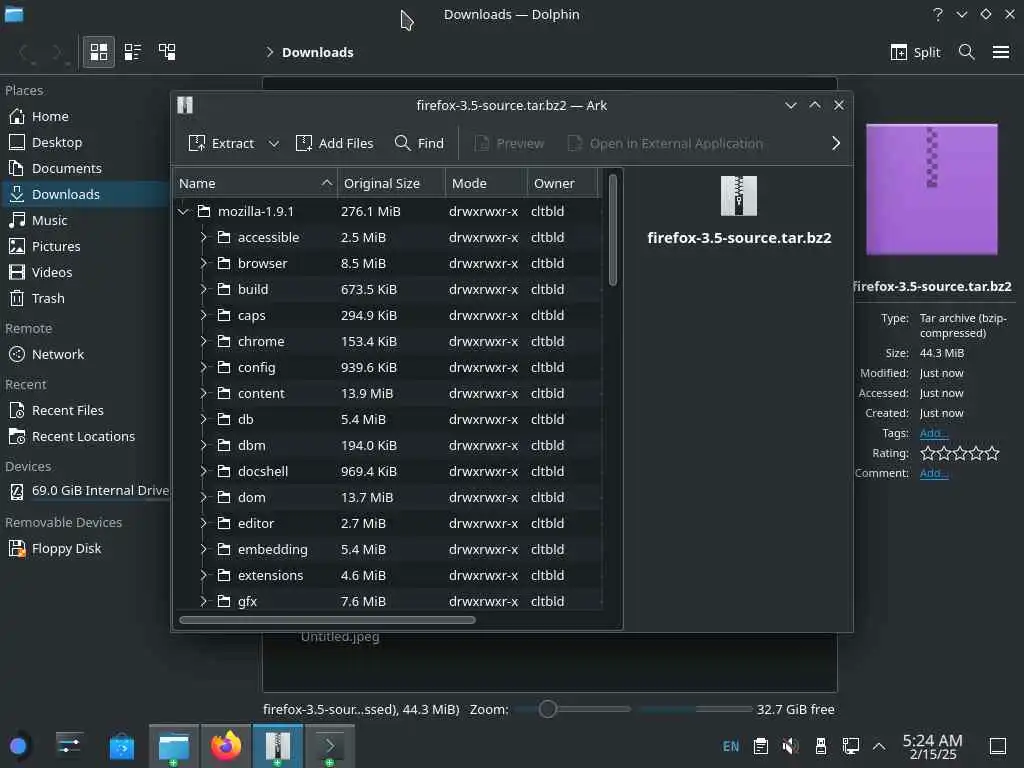Open the application launcher in taskbar
Viewport: 1024px width, 768px height.
point(18,746)
